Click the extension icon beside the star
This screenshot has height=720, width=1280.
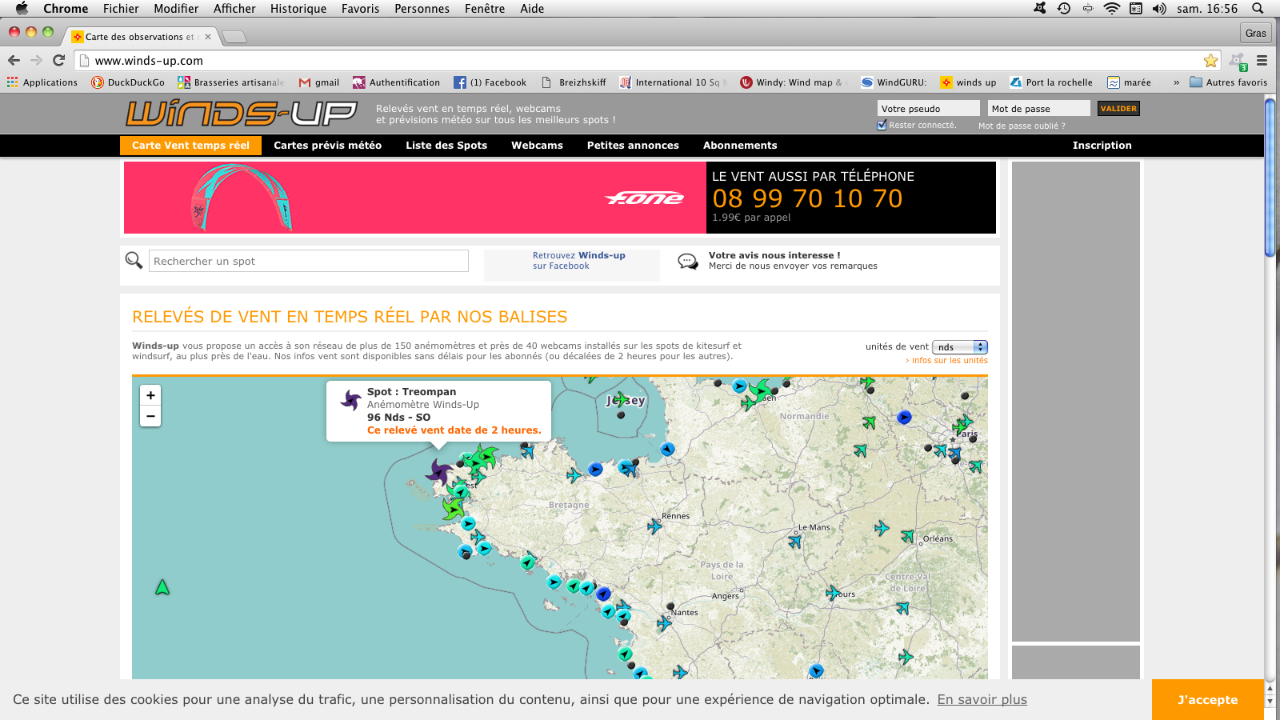coord(1238,61)
